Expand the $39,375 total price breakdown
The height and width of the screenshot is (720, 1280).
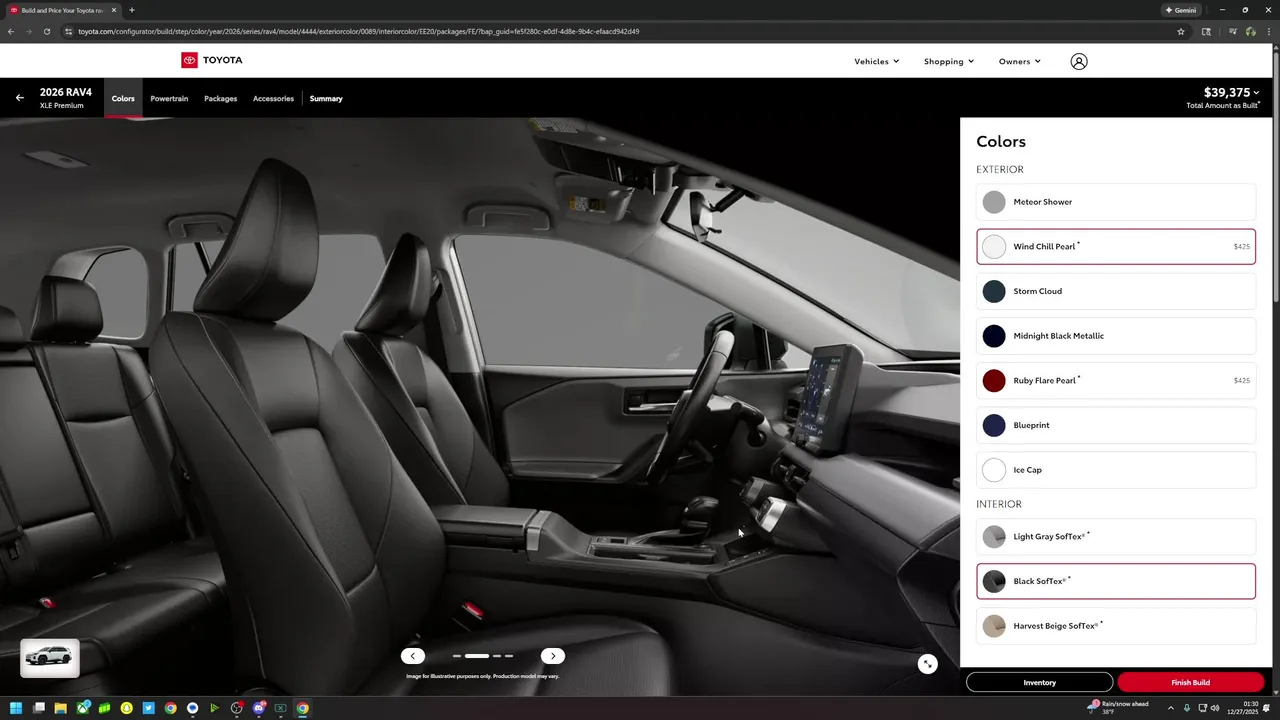click(x=1231, y=92)
